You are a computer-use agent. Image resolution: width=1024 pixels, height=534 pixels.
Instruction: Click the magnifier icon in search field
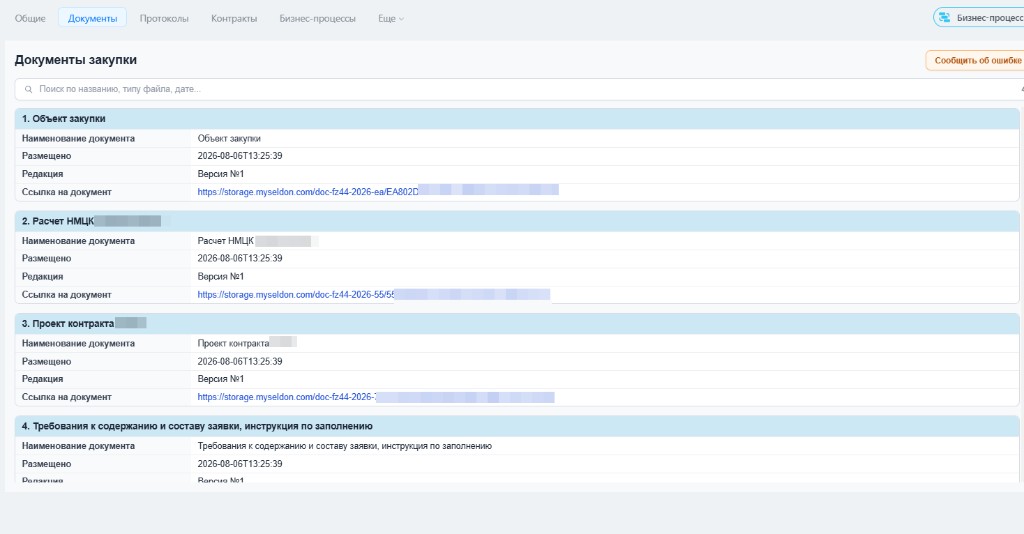click(28, 89)
